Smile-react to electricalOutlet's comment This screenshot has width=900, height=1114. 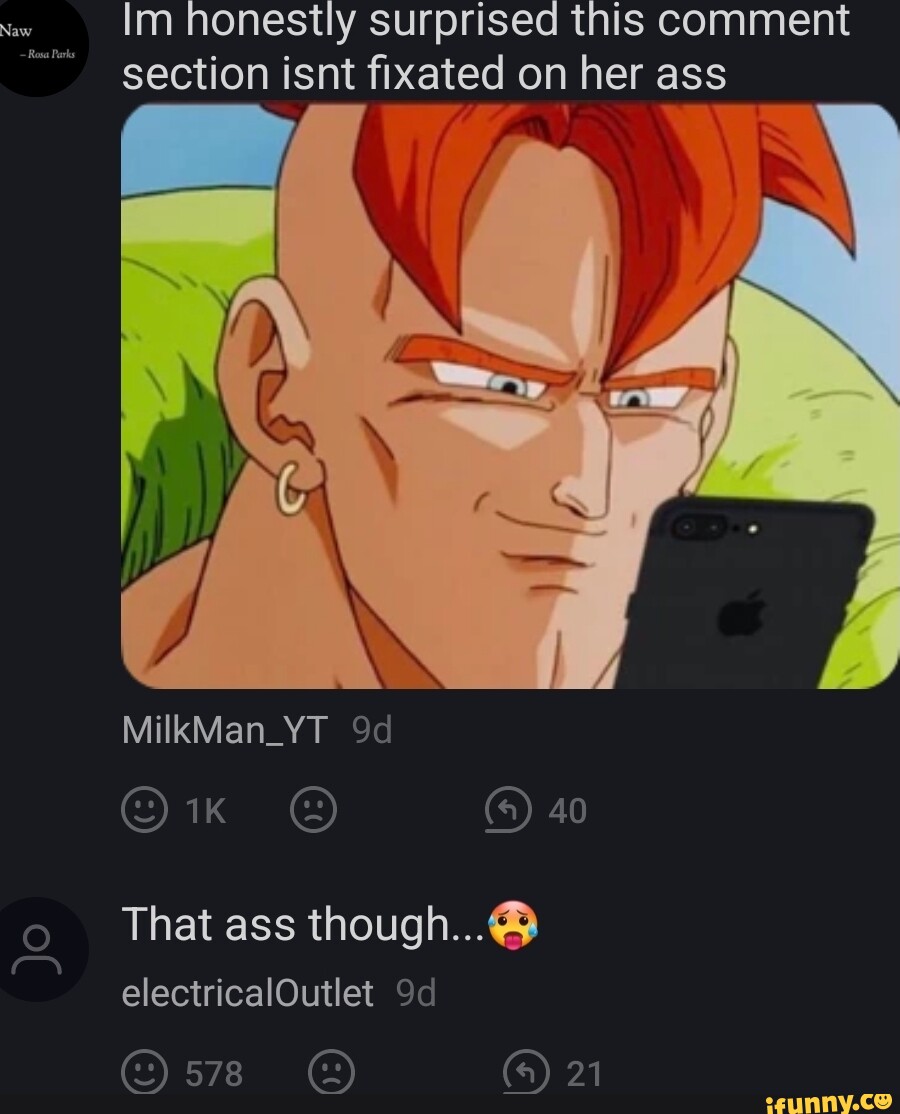[x=145, y=1072]
